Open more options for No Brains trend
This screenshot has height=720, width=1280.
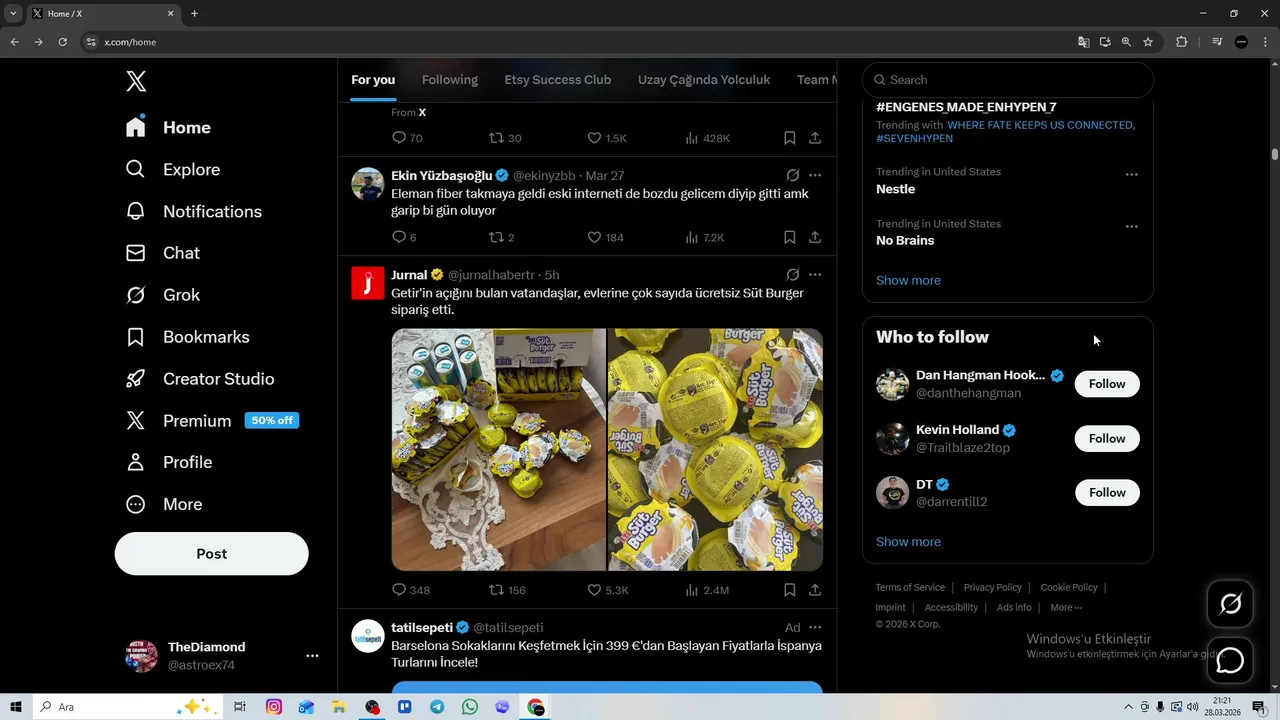[1131, 226]
